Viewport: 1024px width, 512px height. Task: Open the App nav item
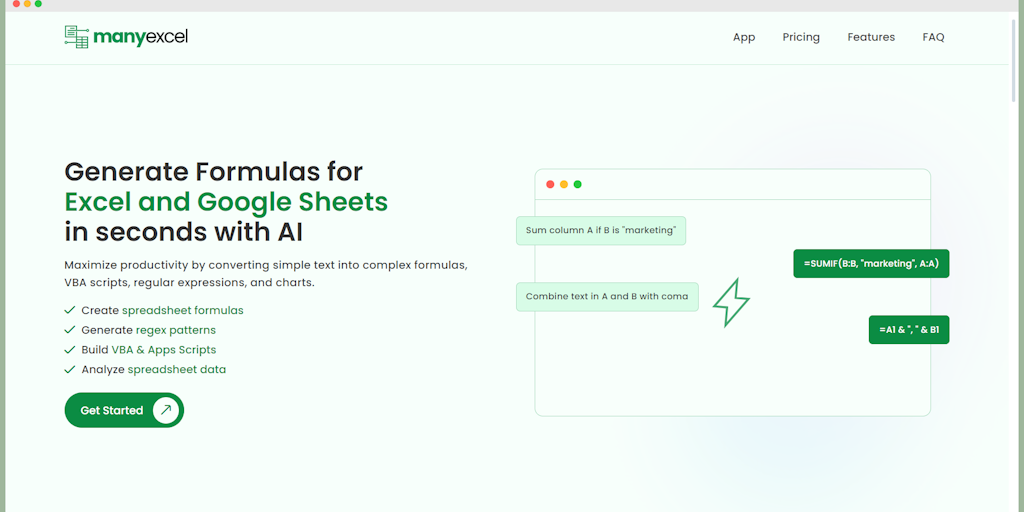744,37
